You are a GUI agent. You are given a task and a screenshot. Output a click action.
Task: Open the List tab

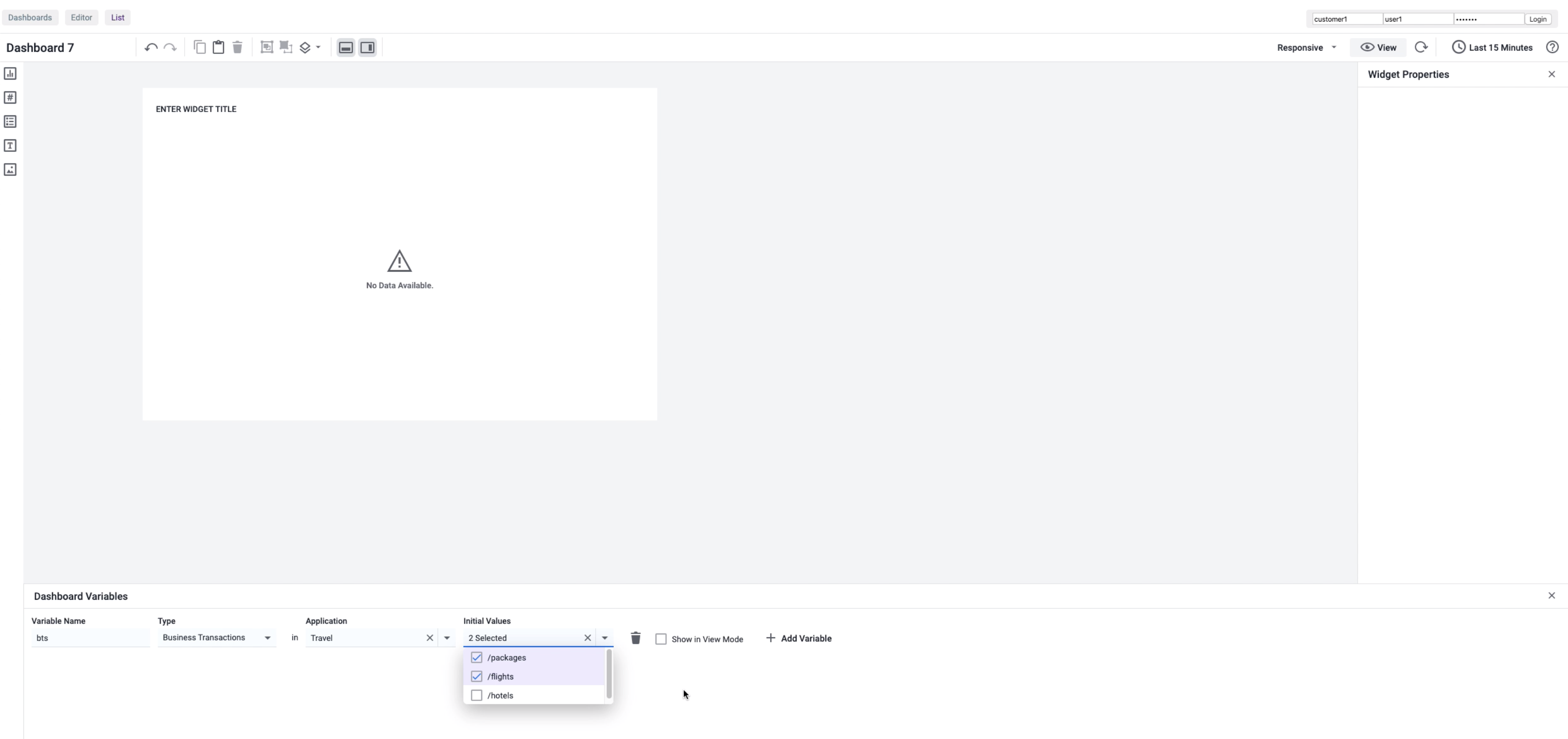118,18
